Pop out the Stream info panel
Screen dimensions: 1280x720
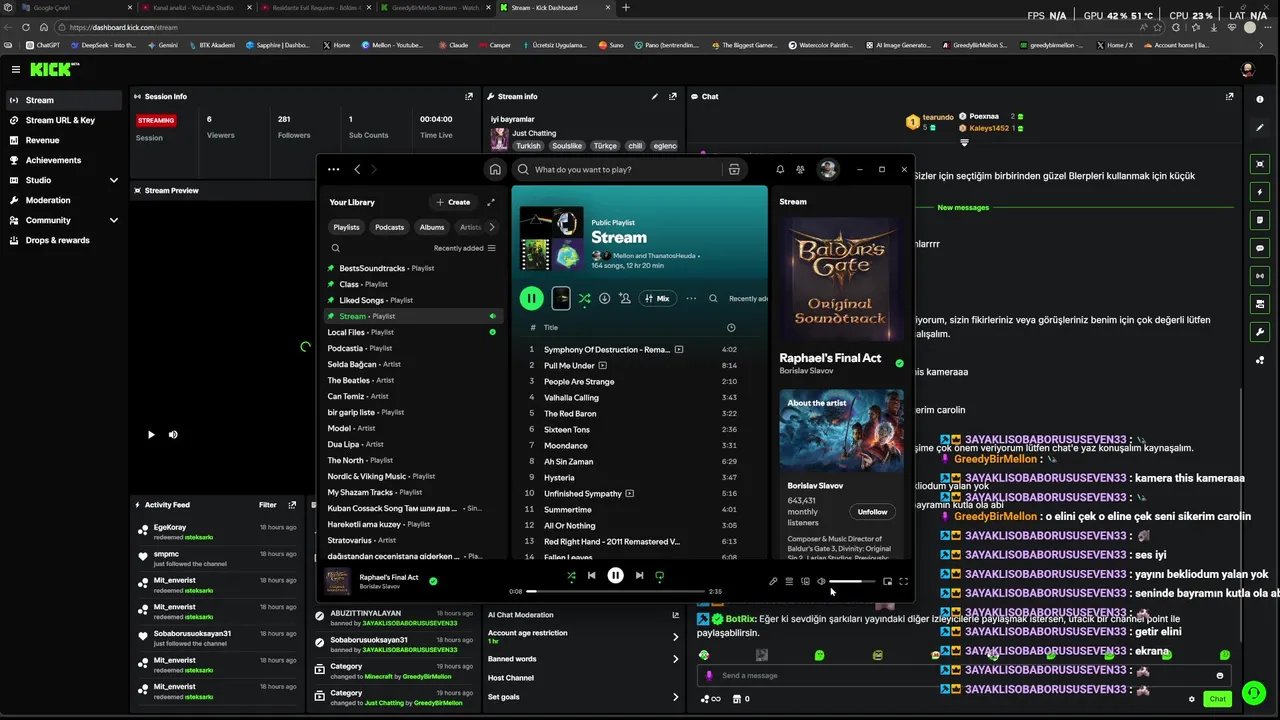pos(675,97)
